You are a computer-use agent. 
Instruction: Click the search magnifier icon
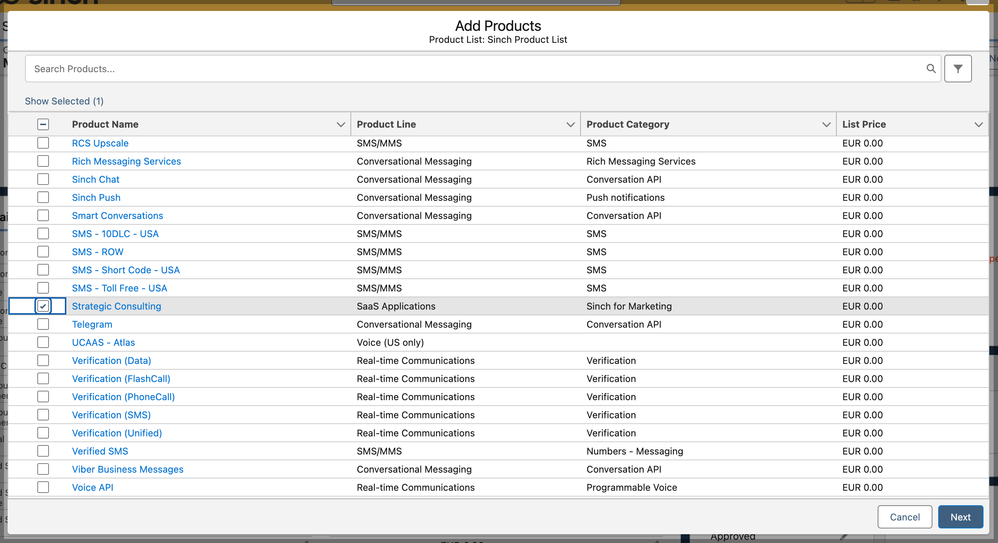[x=931, y=69]
